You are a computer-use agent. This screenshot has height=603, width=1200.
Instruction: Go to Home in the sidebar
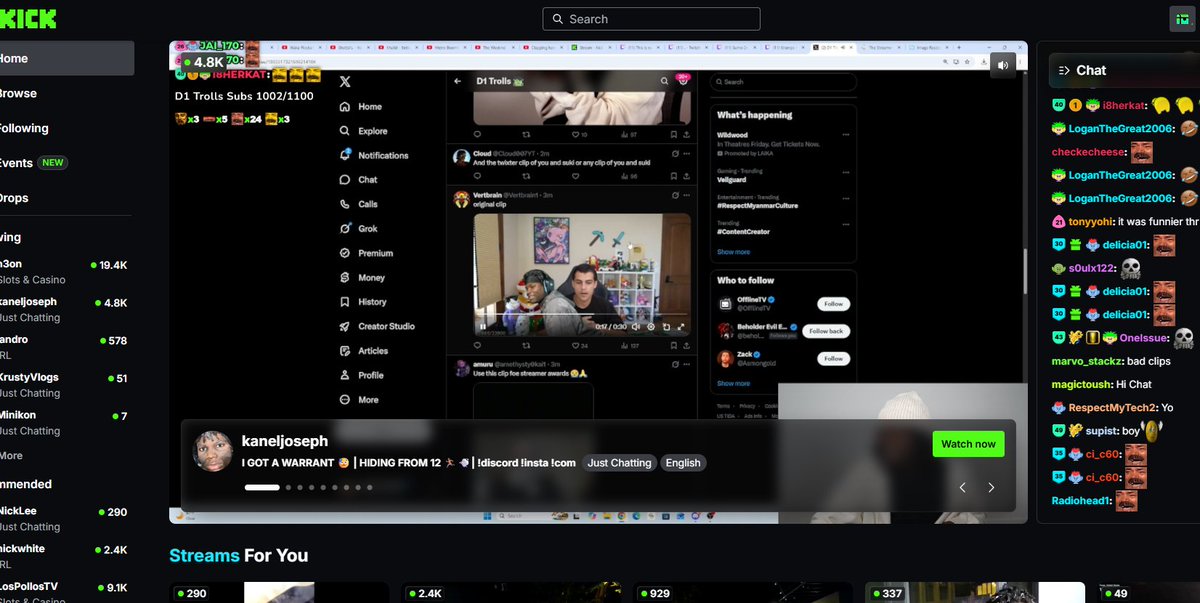pos(65,58)
